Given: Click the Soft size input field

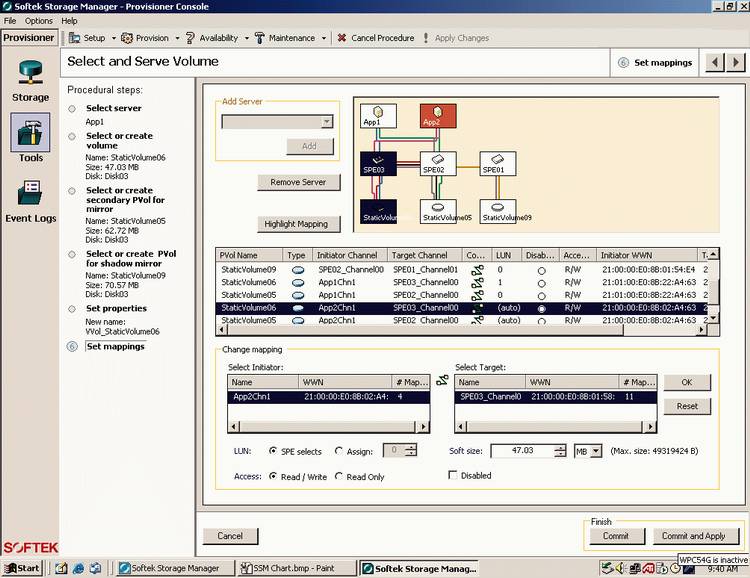Looking at the screenshot, I should point(522,451).
